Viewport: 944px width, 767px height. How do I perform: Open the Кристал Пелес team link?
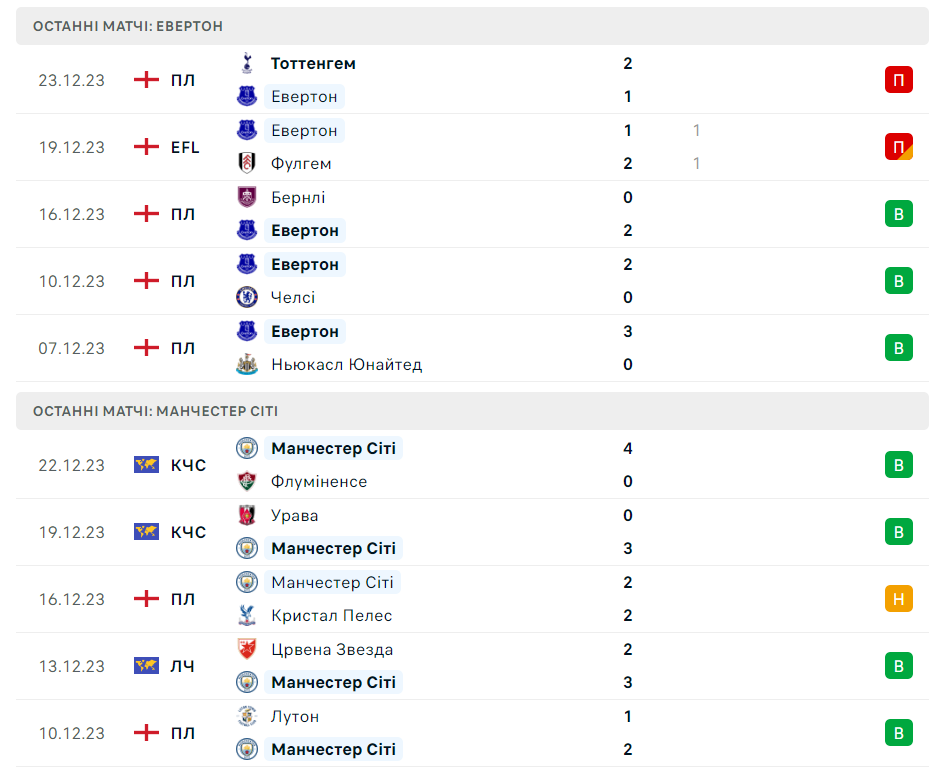coord(331,616)
